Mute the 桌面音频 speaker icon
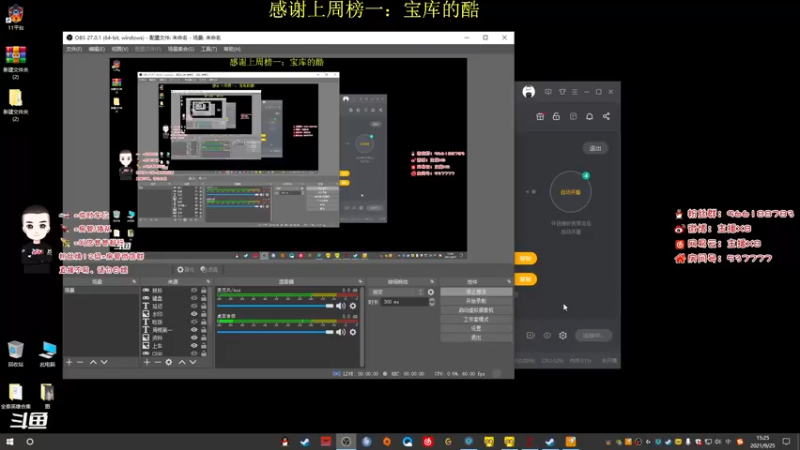The width and height of the screenshot is (800, 450). pos(340,332)
